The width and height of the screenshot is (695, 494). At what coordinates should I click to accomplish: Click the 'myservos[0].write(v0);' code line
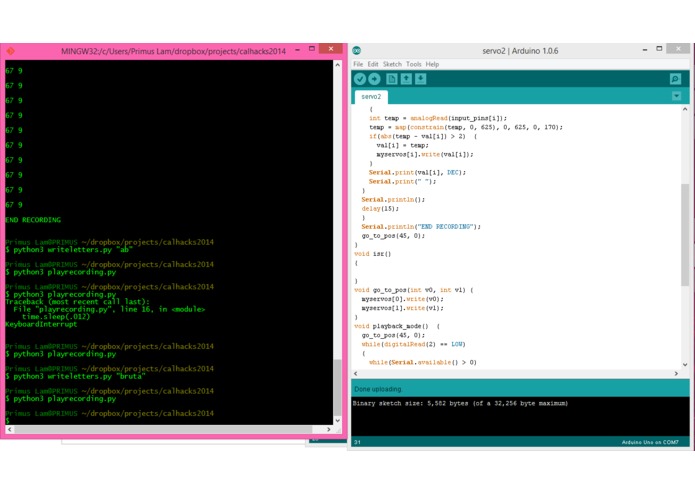tap(402, 299)
